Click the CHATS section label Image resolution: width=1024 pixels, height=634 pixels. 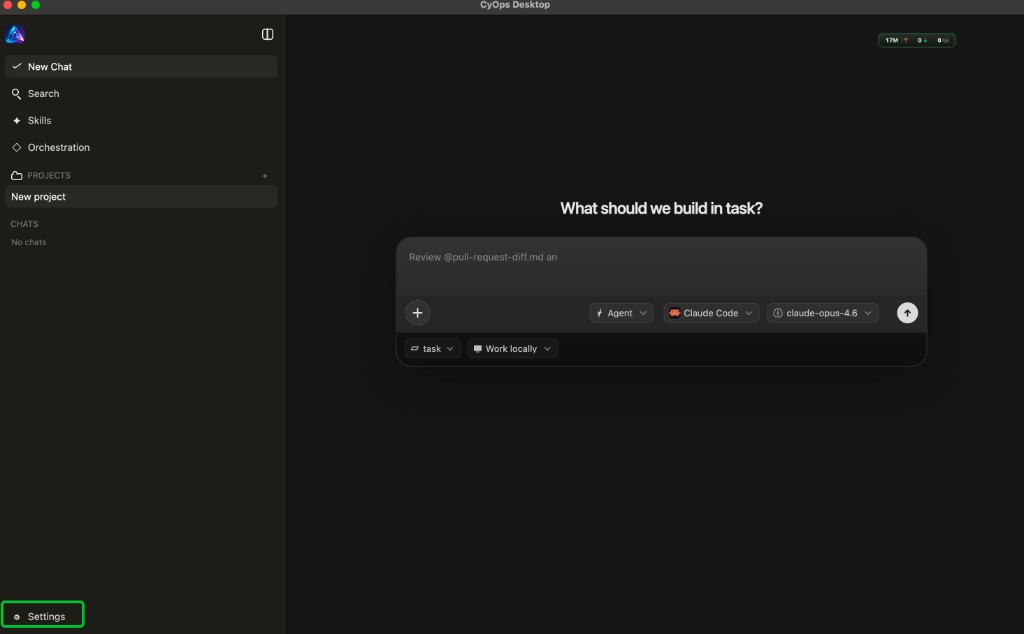coord(24,224)
